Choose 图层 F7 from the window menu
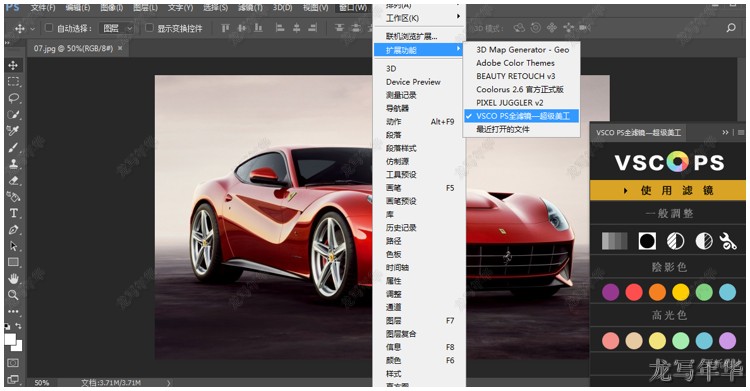750x391 pixels. pos(419,321)
